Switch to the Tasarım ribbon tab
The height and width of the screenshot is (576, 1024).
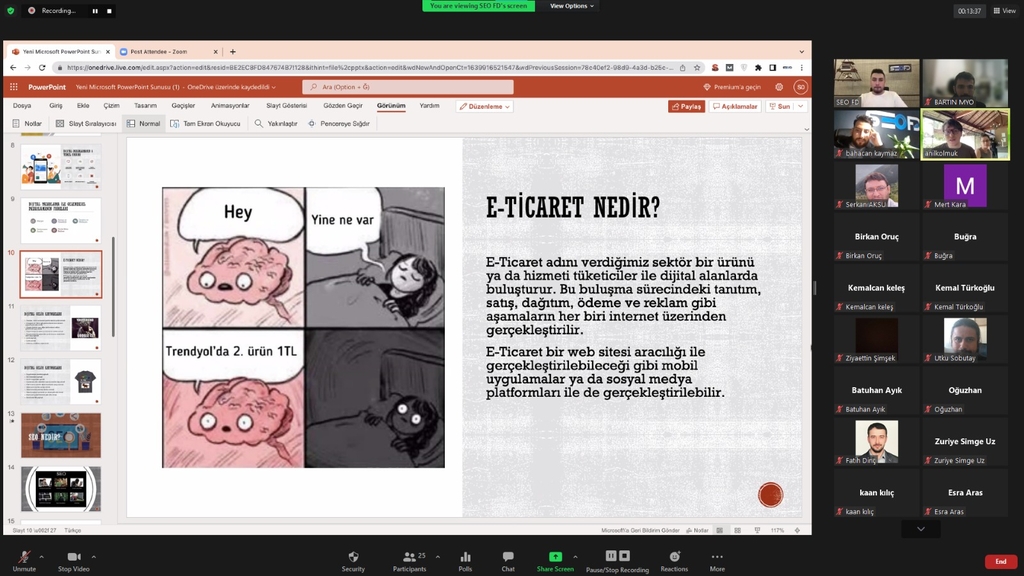tap(146, 106)
